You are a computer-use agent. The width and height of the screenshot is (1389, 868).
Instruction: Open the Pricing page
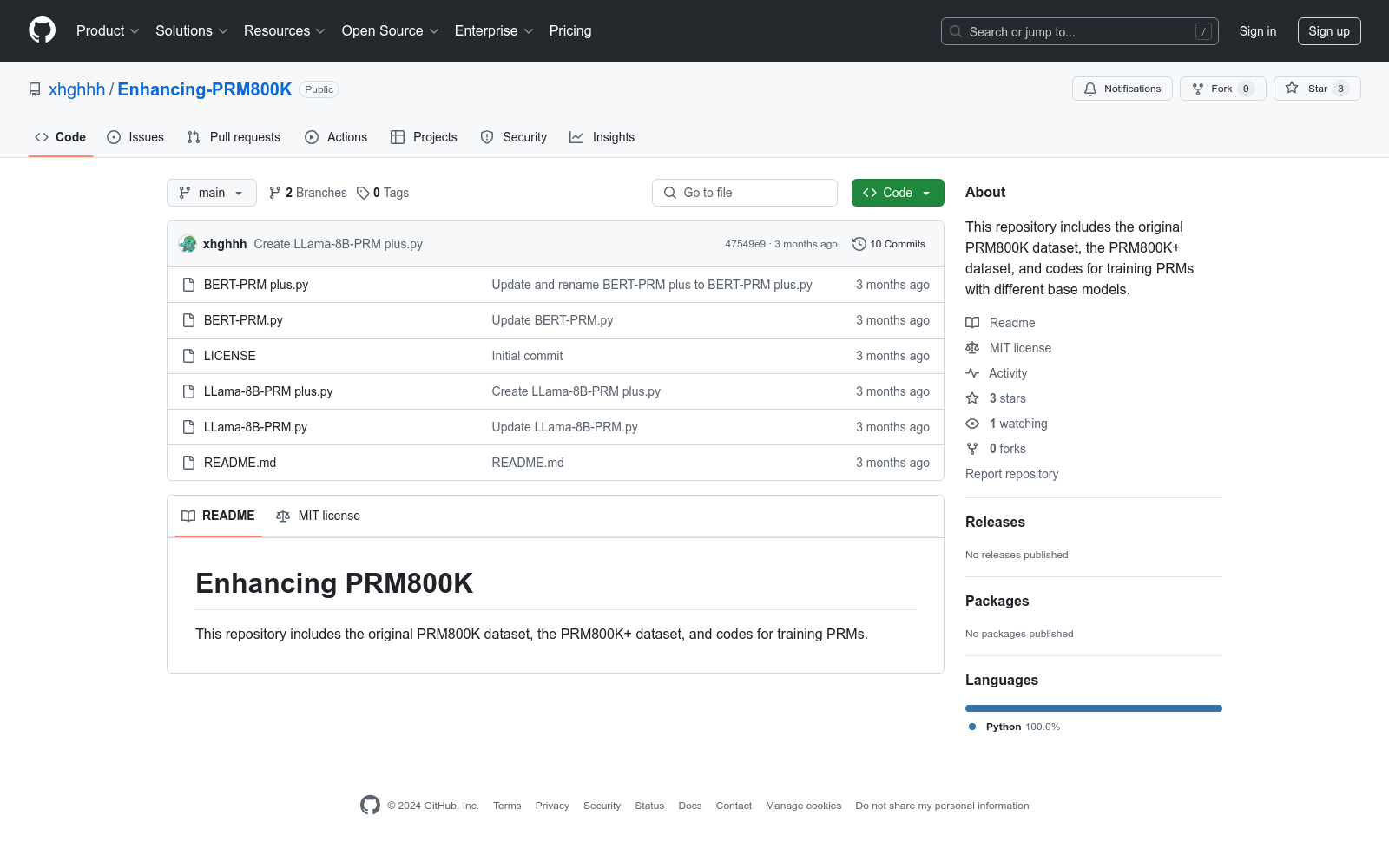pyautogui.click(x=570, y=30)
